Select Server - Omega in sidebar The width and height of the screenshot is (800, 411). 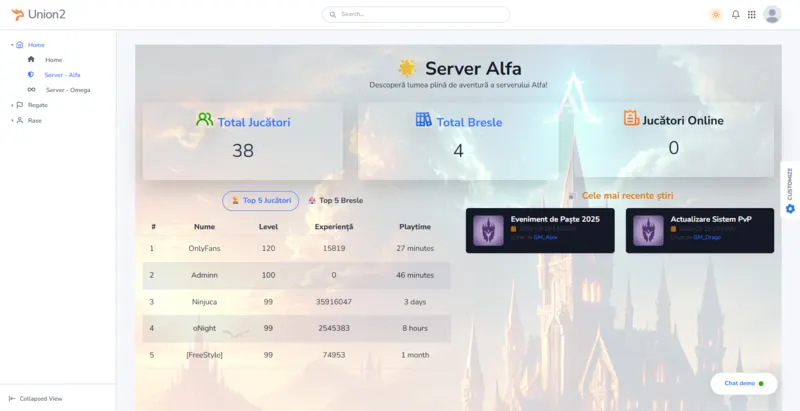[68, 90]
